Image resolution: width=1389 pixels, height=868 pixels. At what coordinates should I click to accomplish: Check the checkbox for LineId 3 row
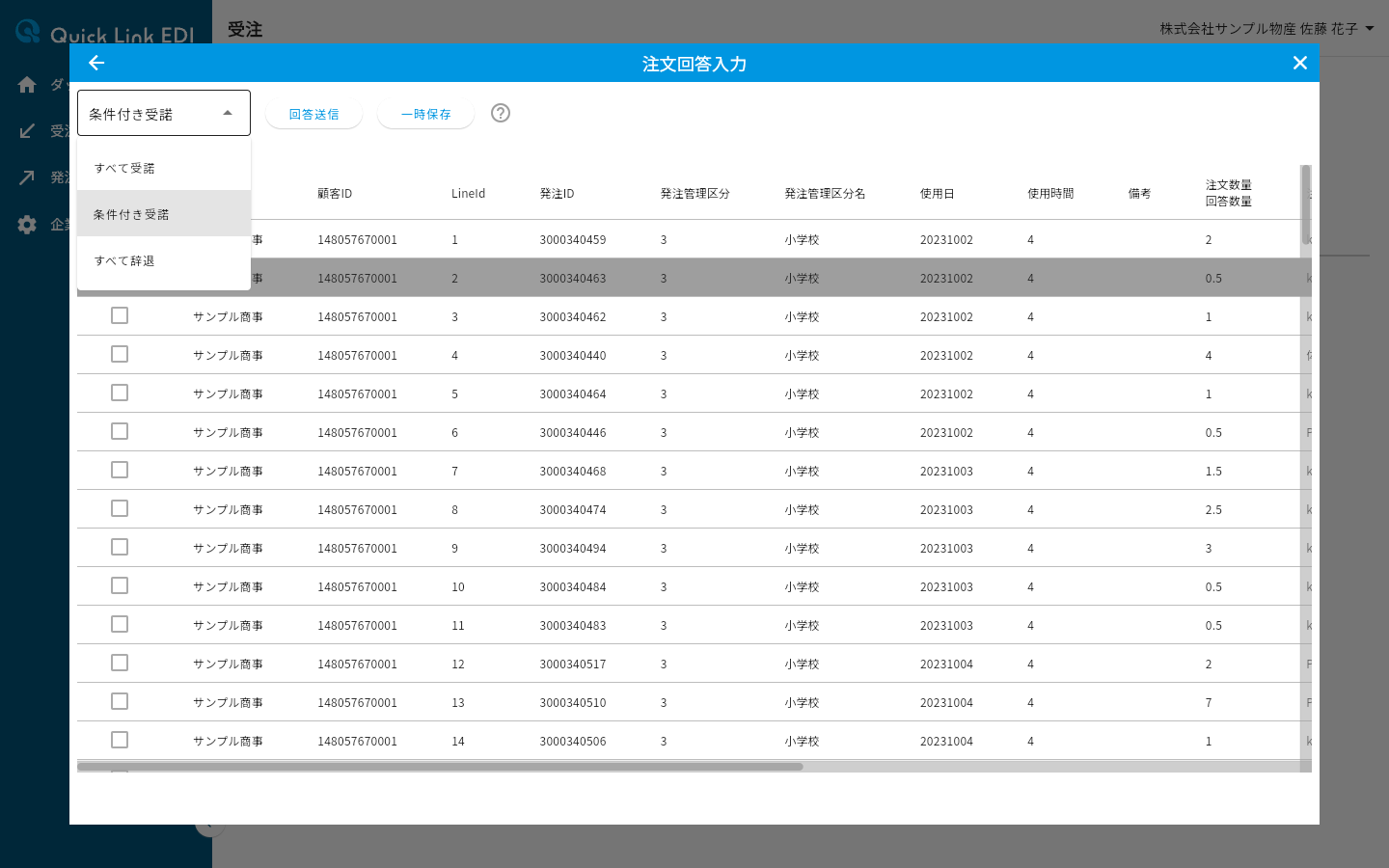pos(120,315)
